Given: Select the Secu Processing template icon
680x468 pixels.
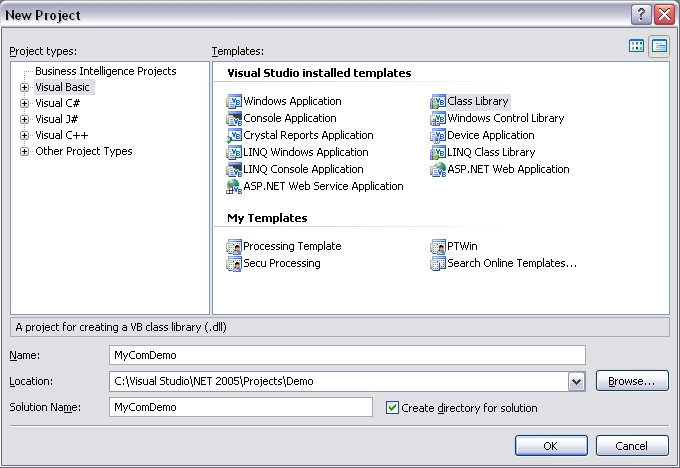Looking at the screenshot, I should 234,263.
